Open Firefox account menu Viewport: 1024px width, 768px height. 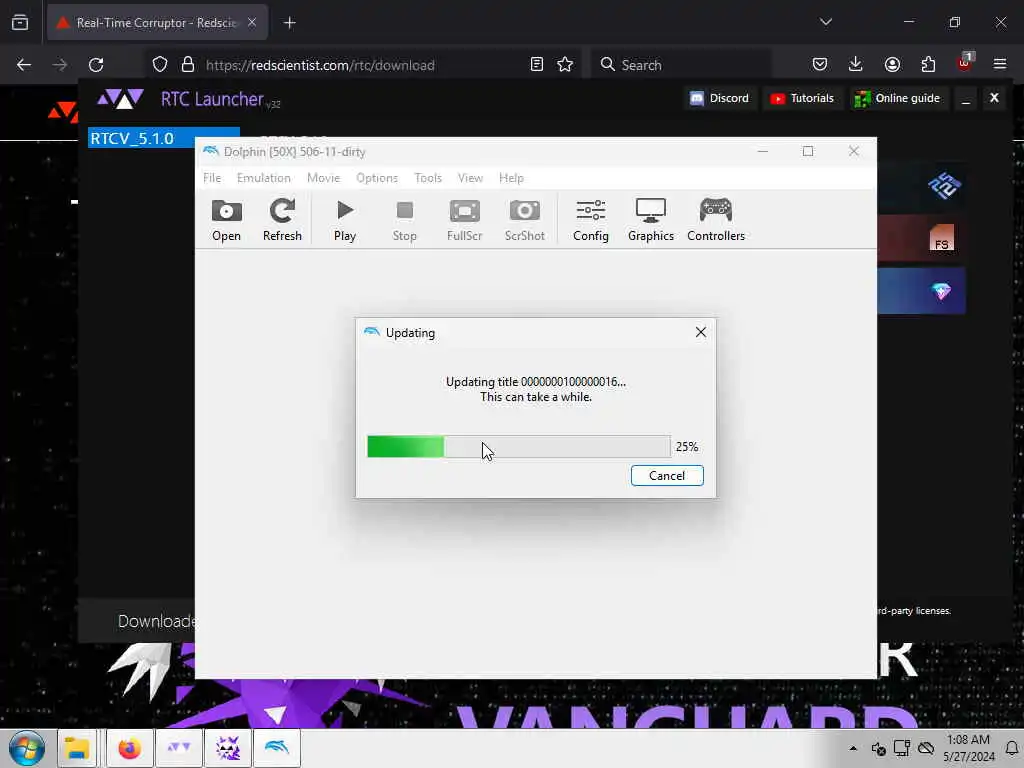point(892,65)
